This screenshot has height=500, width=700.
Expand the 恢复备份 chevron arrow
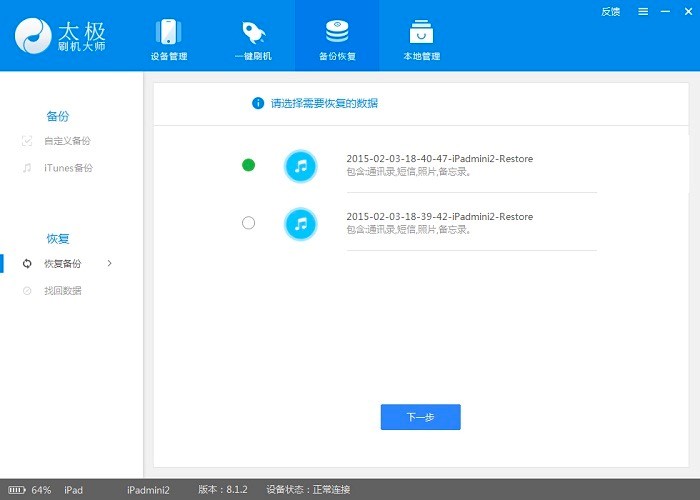pos(110,263)
